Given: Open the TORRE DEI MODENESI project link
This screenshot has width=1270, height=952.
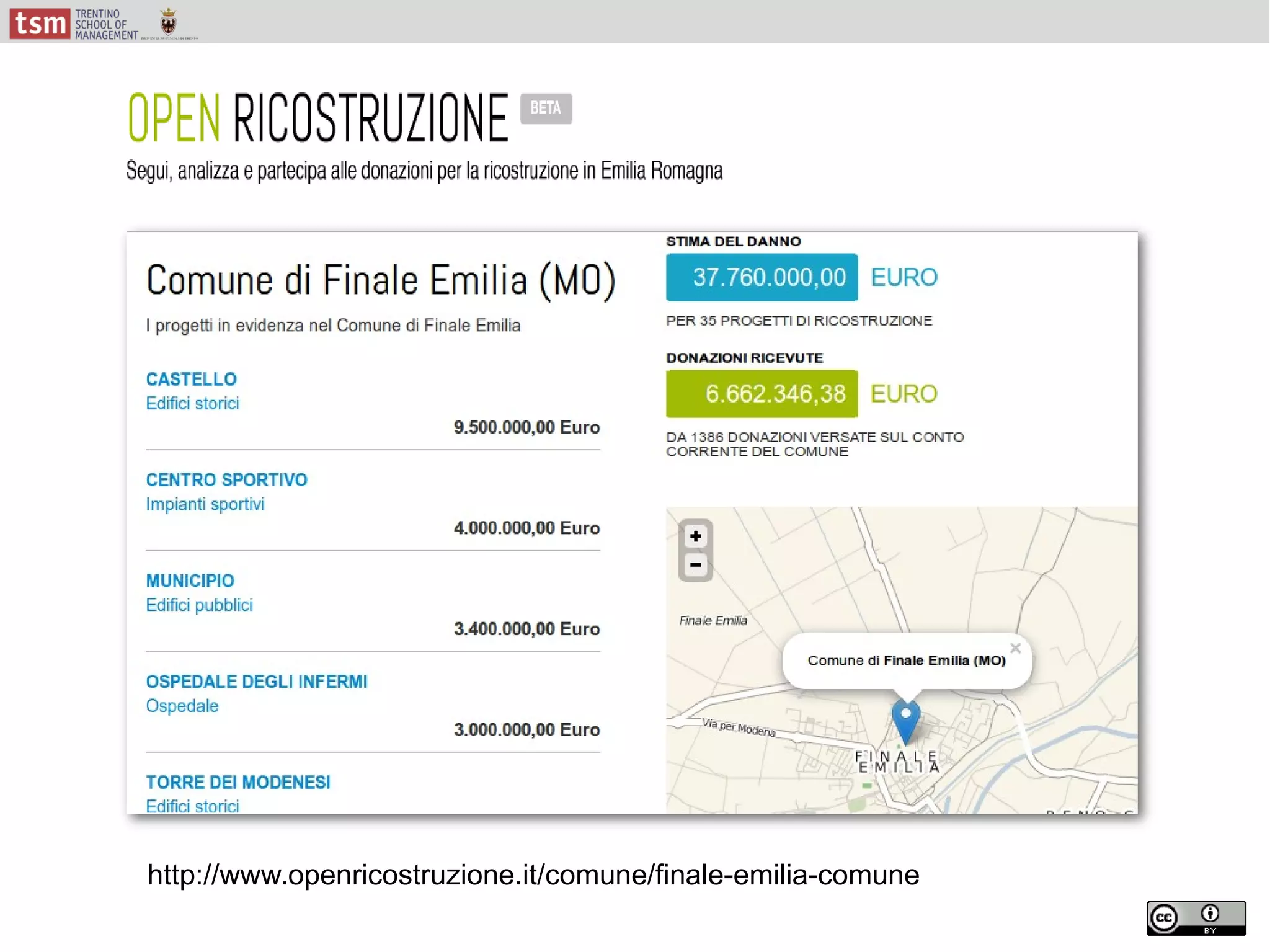Looking at the screenshot, I should click(x=238, y=783).
